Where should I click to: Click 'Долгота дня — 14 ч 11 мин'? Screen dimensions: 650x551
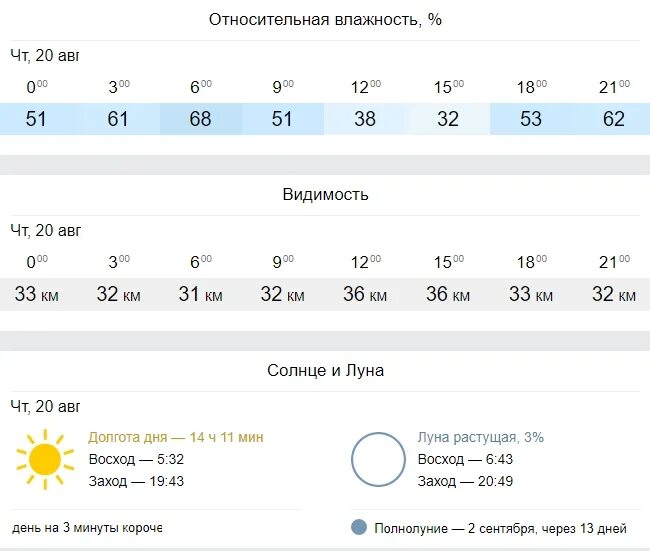(176, 437)
